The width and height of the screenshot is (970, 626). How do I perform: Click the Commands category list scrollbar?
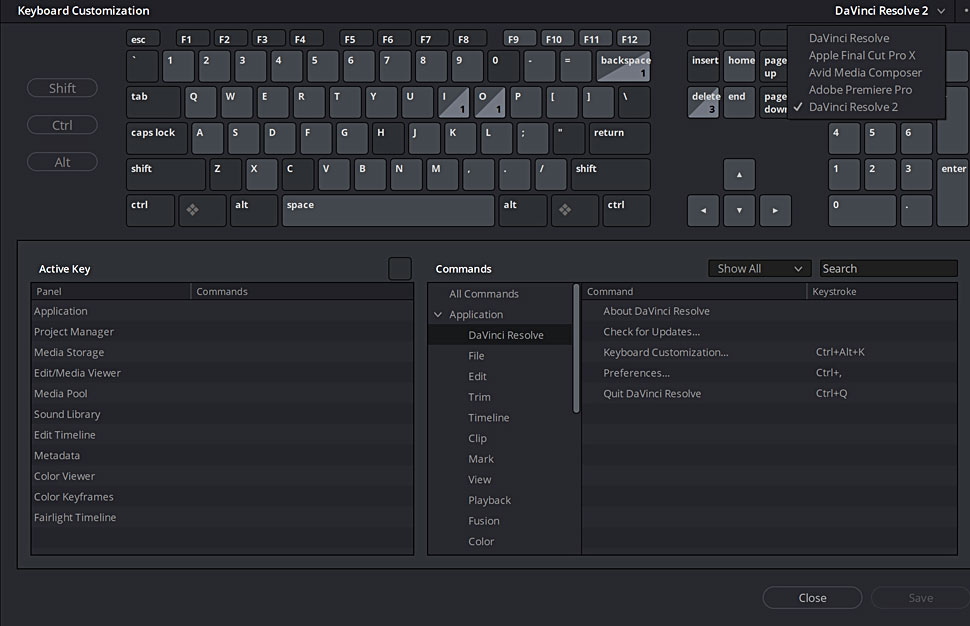point(577,349)
